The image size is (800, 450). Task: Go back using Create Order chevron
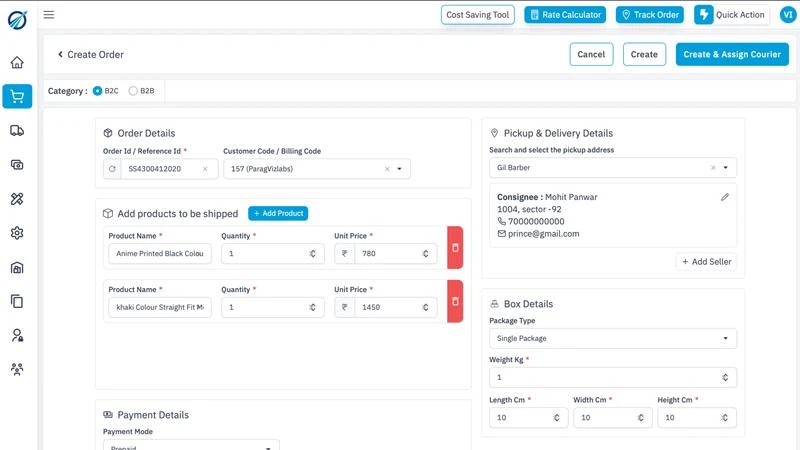(x=60, y=54)
